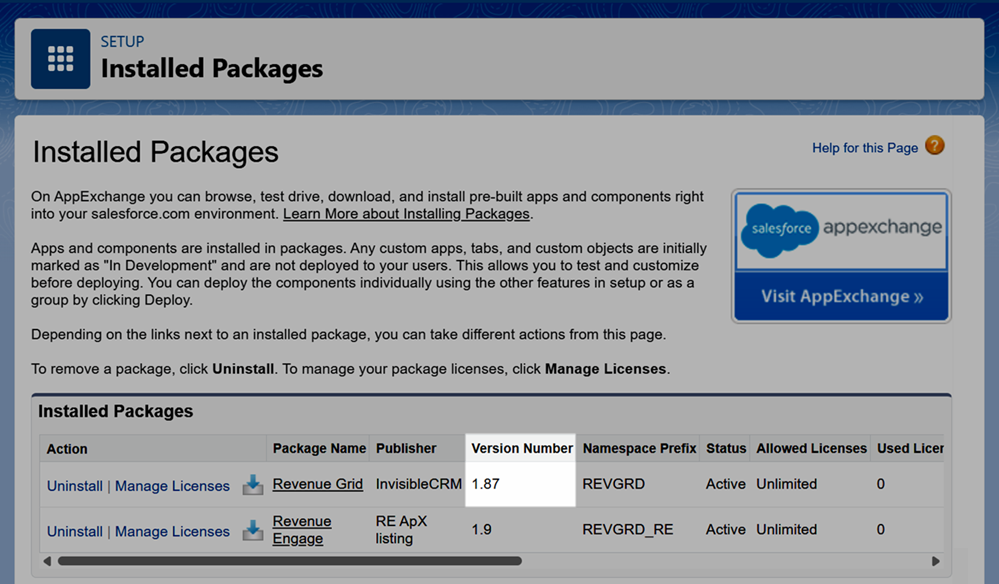This screenshot has height=584, width=999.
Task: Click the right arrow of the horizontal scrollbar
Action: [x=935, y=561]
